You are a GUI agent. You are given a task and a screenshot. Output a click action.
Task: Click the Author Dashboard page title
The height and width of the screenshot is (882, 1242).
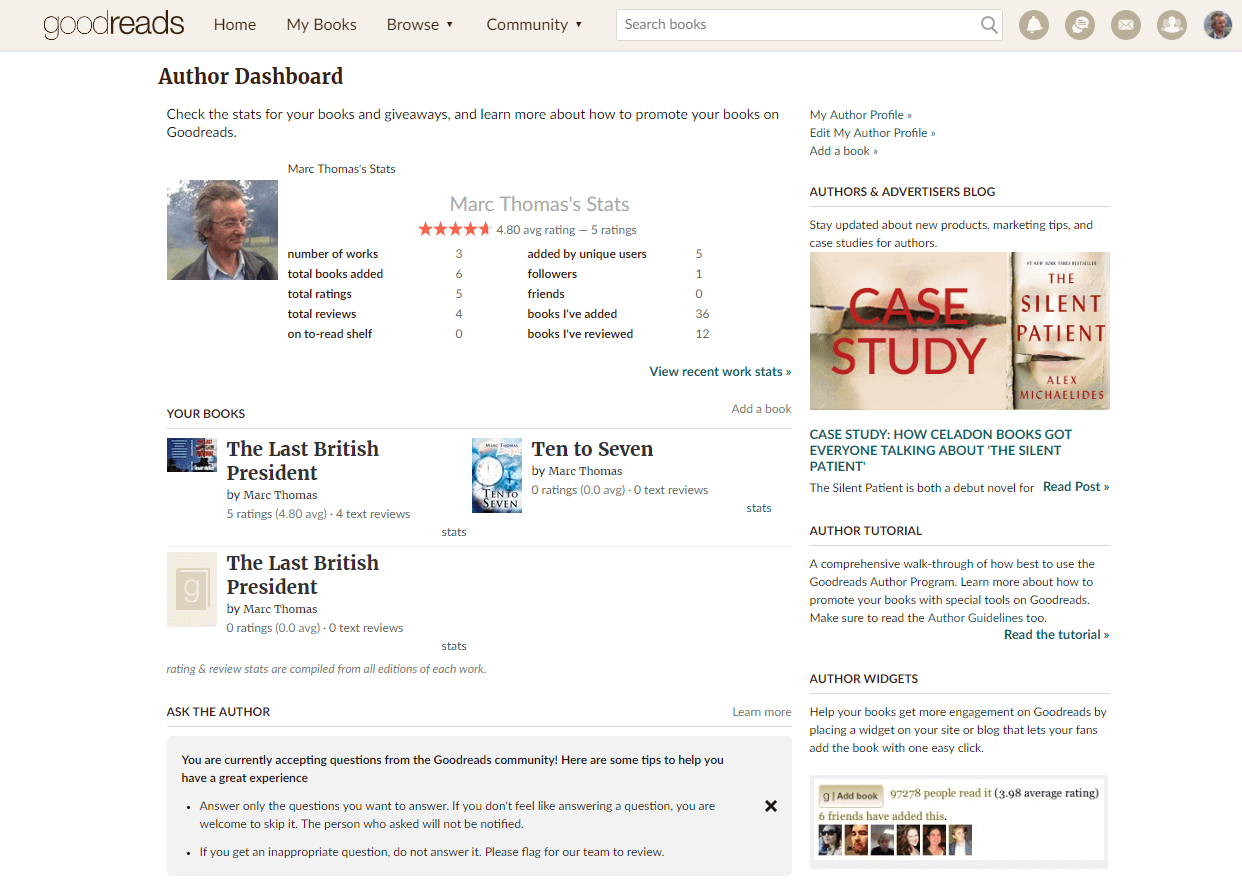tap(251, 76)
